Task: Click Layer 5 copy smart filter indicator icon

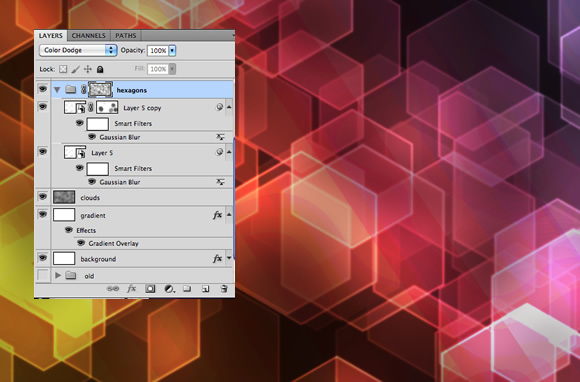Action: click(x=219, y=107)
